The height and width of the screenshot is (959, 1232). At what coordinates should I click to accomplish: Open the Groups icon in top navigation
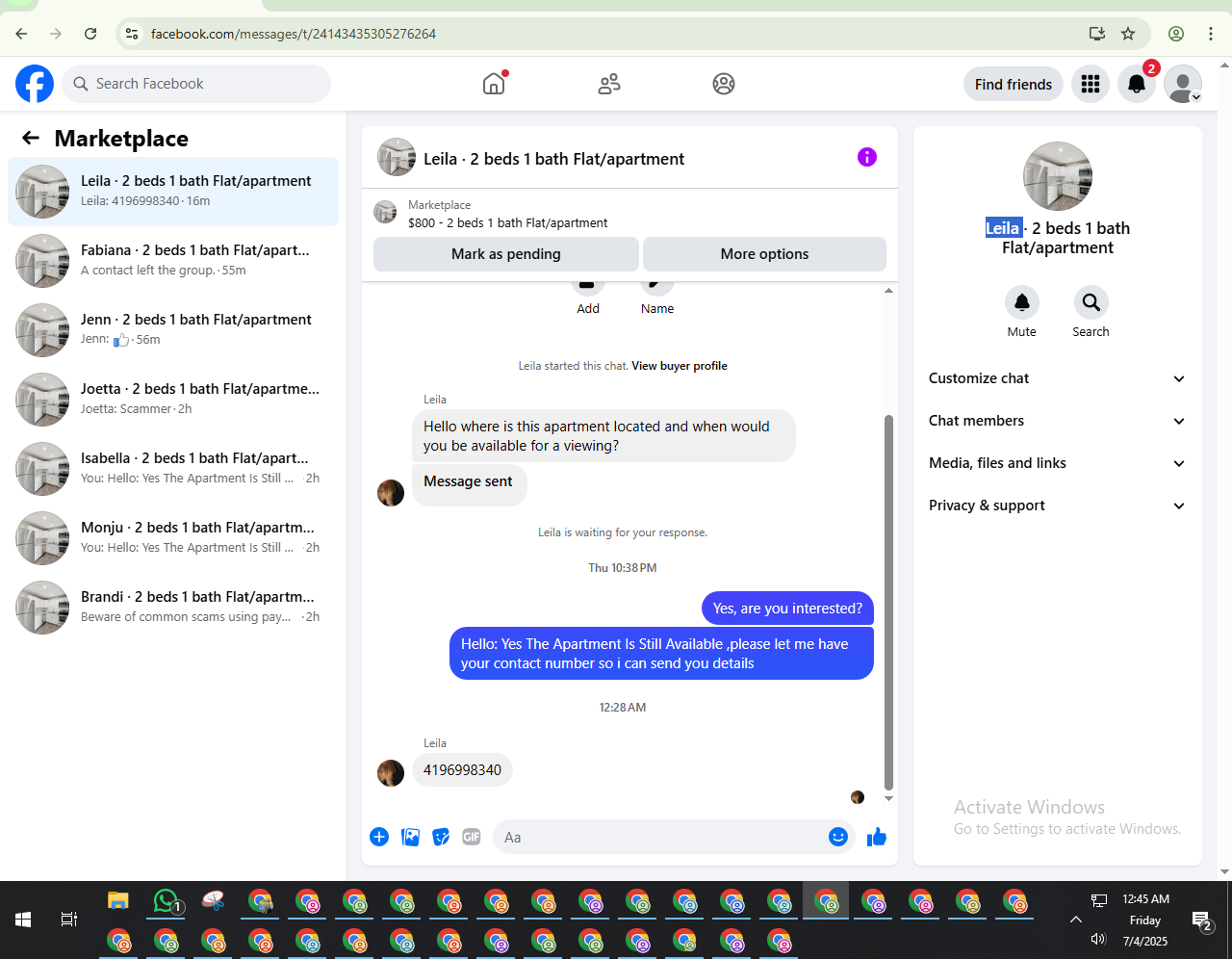724,84
